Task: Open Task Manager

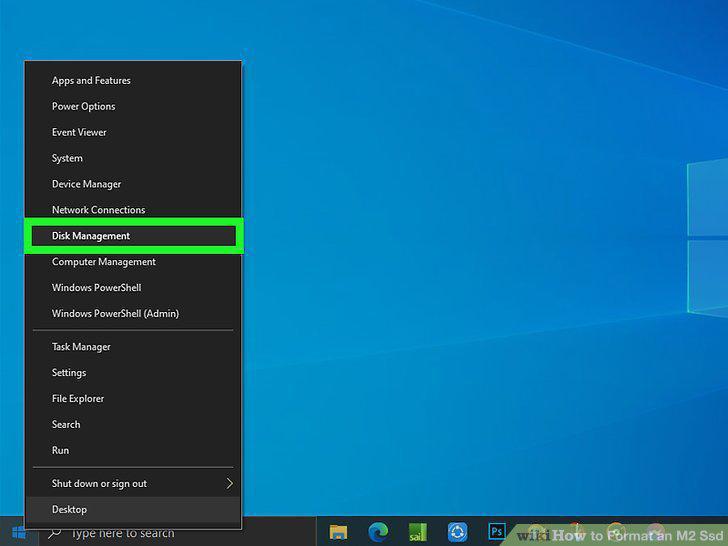Action: coord(133,347)
